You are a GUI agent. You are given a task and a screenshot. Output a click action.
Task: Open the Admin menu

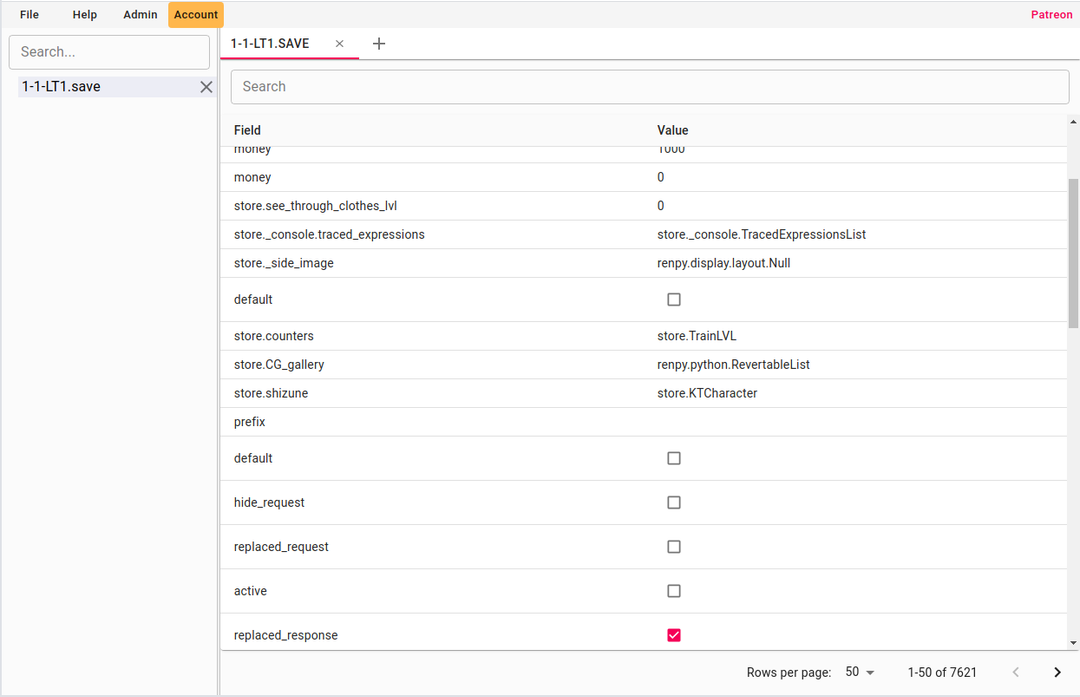(x=140, y=15)
